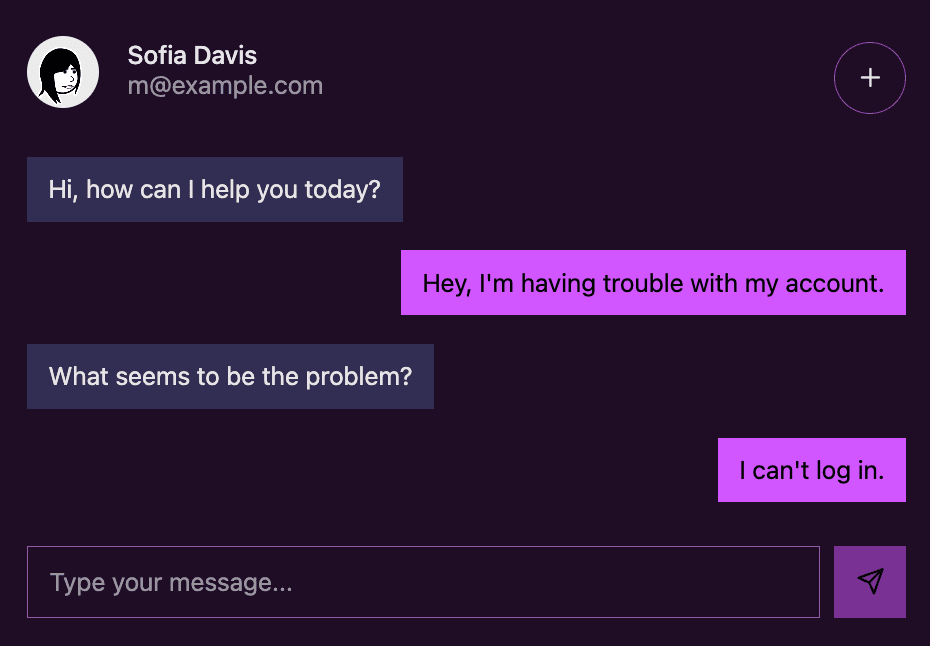Viewport: 930px width, 646px height.
Task: Click the m@example.com email address
Action: pos(225,86)
